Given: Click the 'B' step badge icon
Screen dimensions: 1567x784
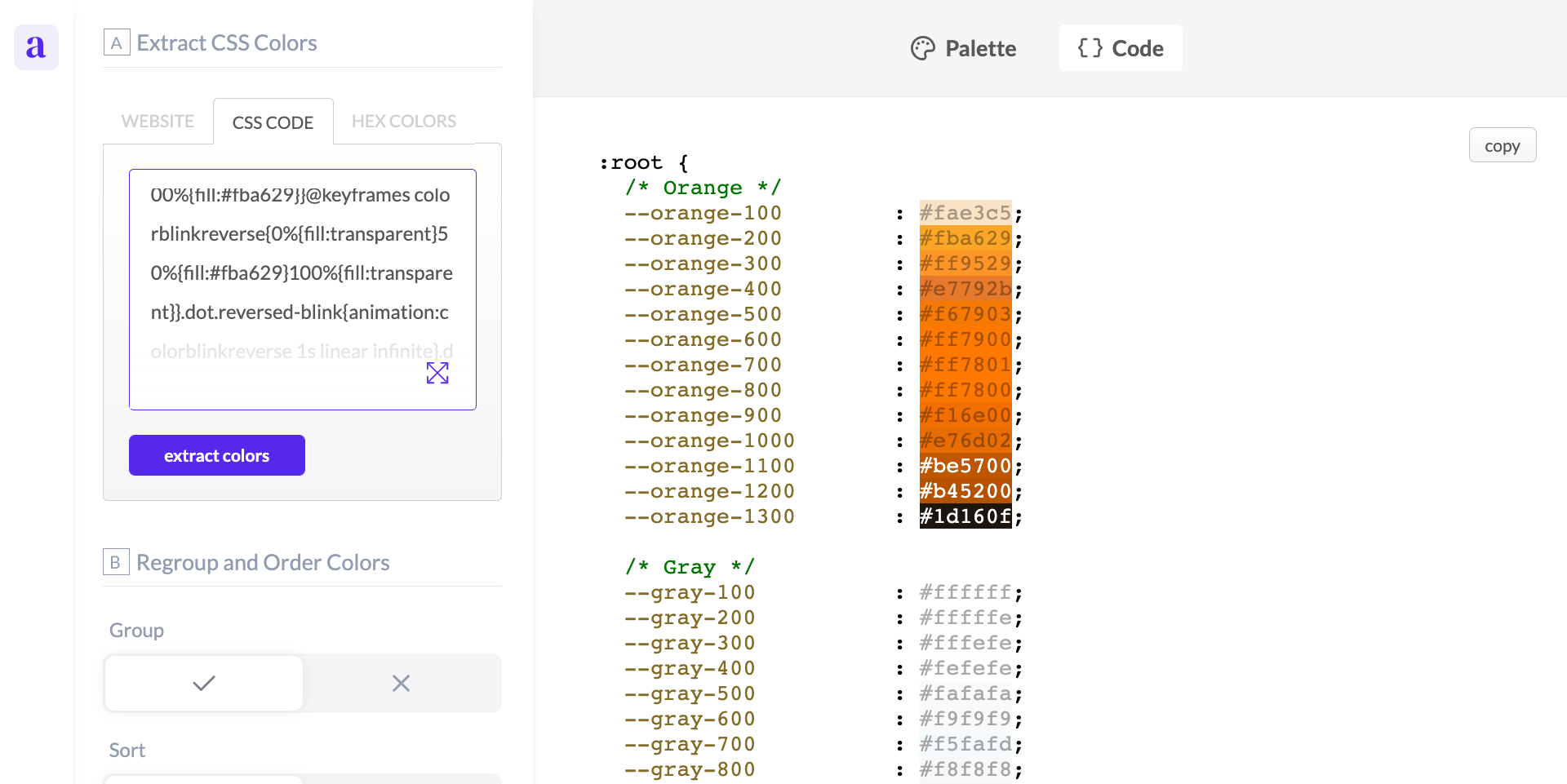Looking at the screenshot, I should (116, 562).
